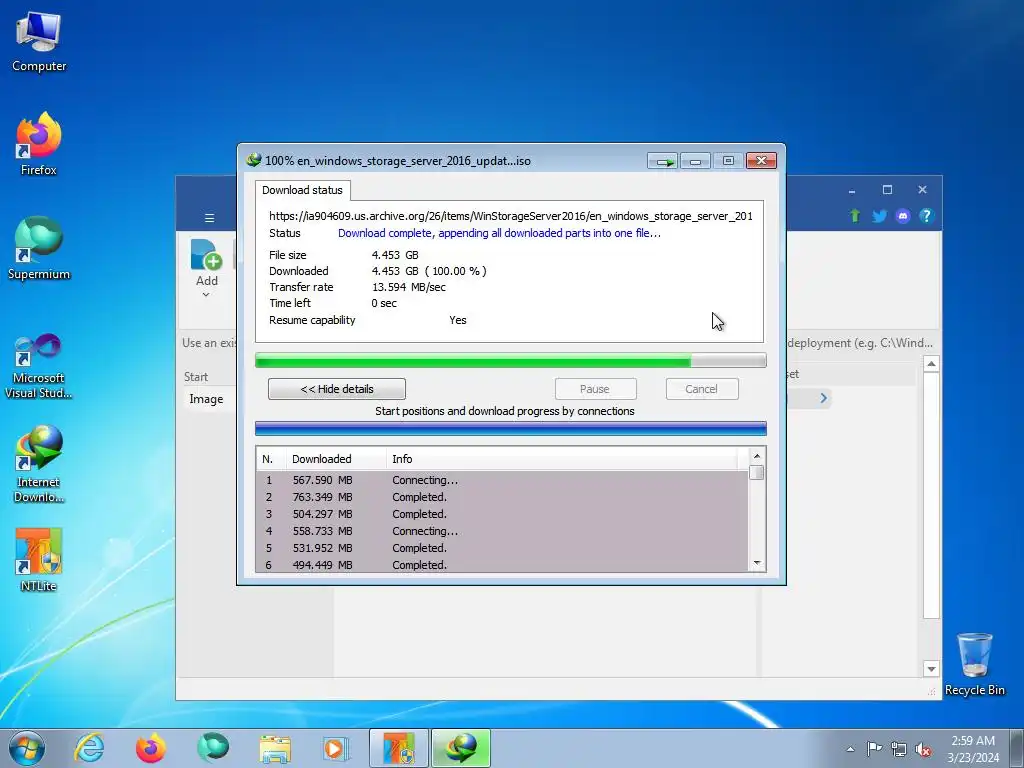The width and height of the screenshot is (1024, 768).
Task: Select connection row 4 with 558.733 MB
Action: [x=502, y=531]
